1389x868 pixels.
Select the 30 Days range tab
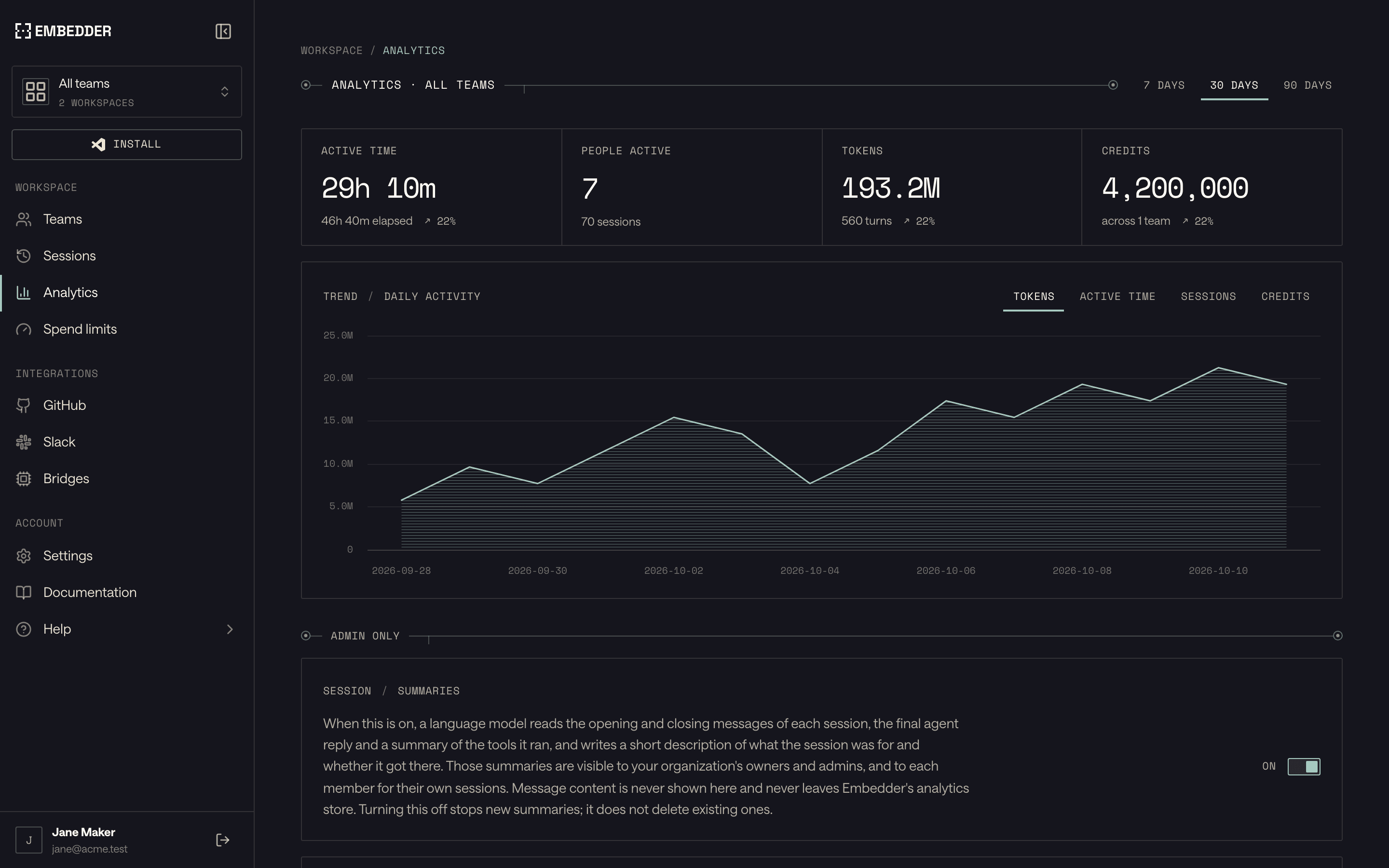coord(1234,85)
